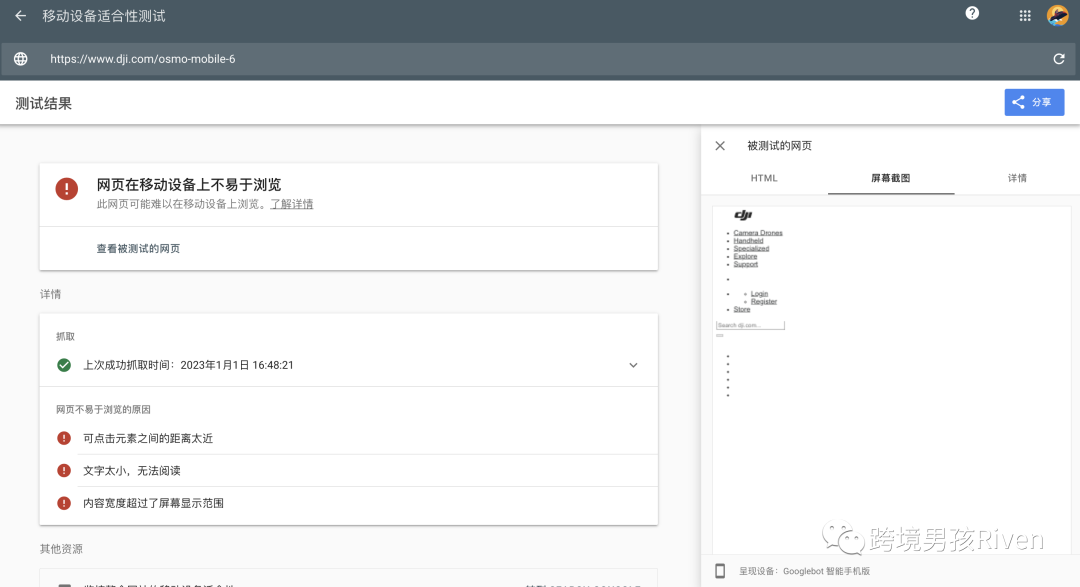Click Store link in preview
This screenshot has height=587, width=1080.
(x=742, y=309)
